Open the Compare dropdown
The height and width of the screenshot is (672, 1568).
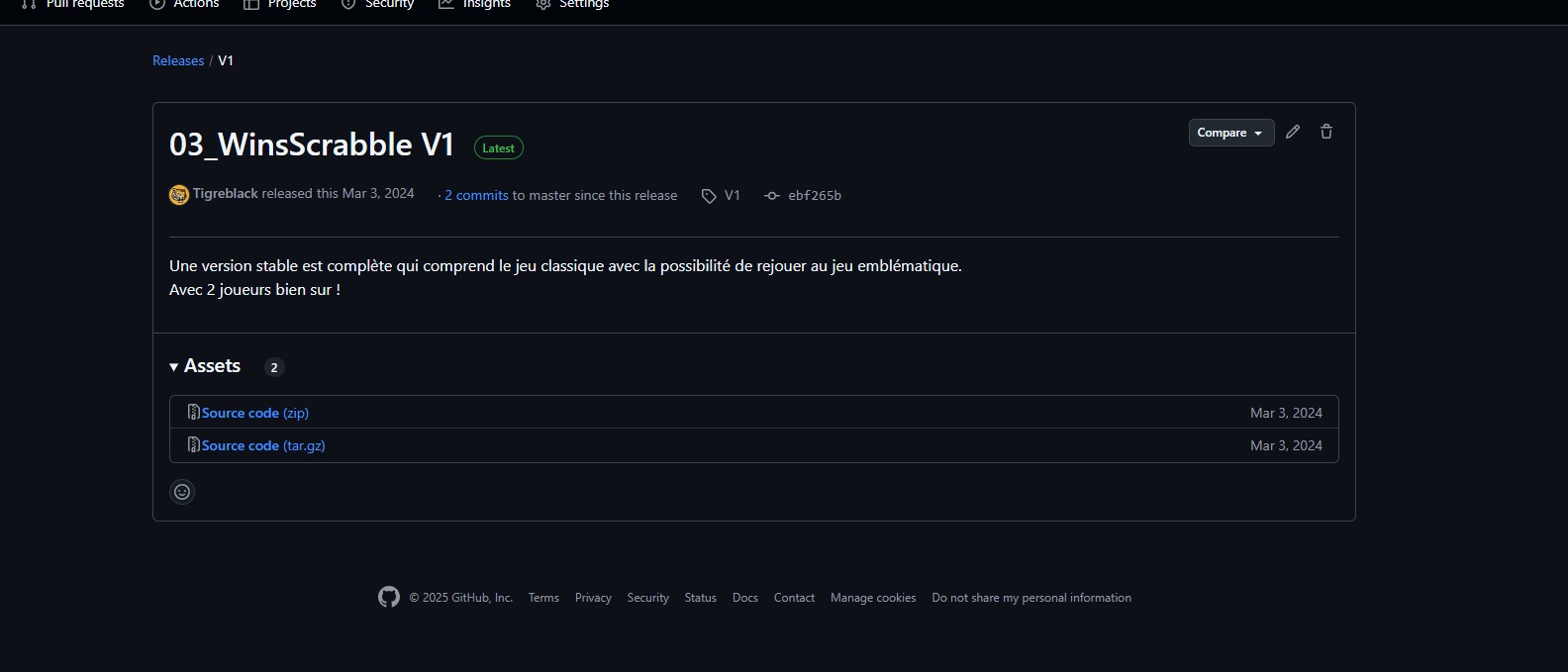[x=1230, y=133]
